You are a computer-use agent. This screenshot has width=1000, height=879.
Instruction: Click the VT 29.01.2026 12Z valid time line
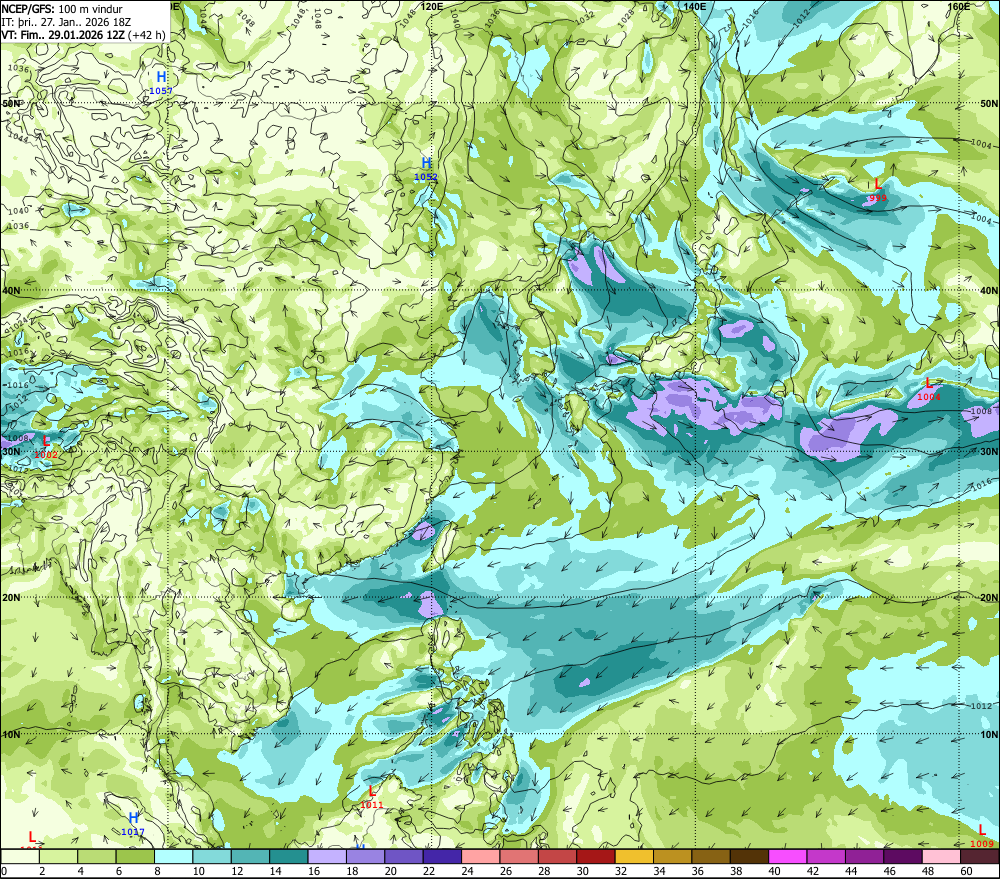(x=83, y=35)
